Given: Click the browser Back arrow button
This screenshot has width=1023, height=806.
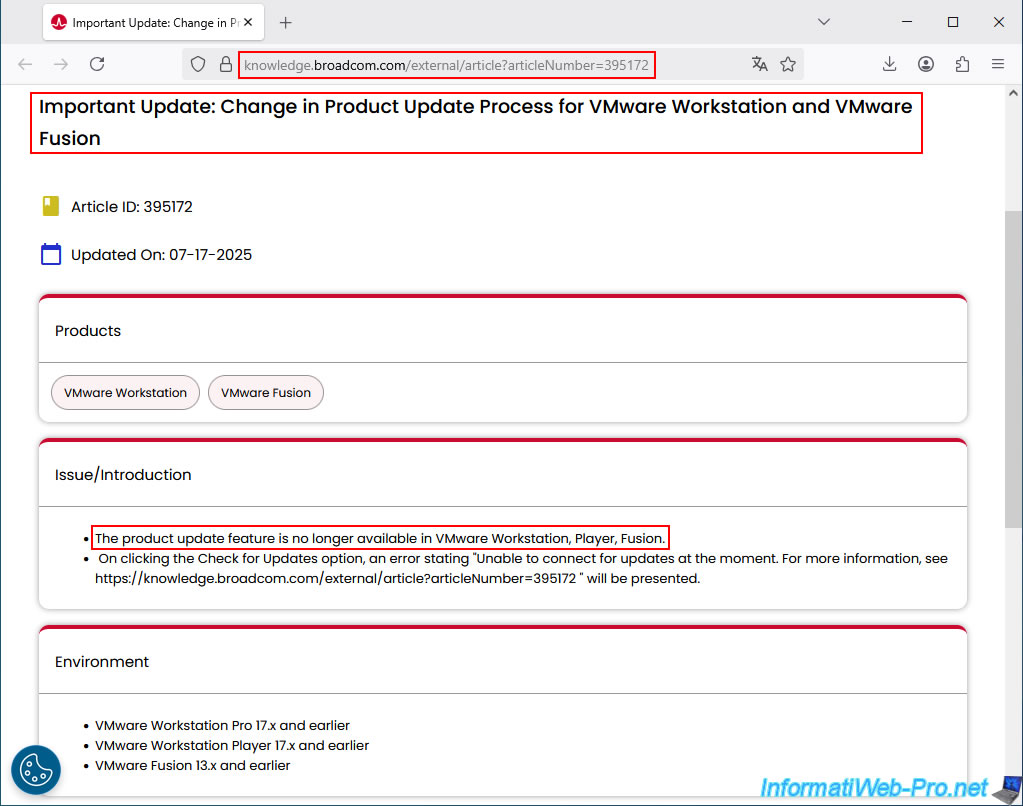Looking at the screenshot, I should coord(26,64).
